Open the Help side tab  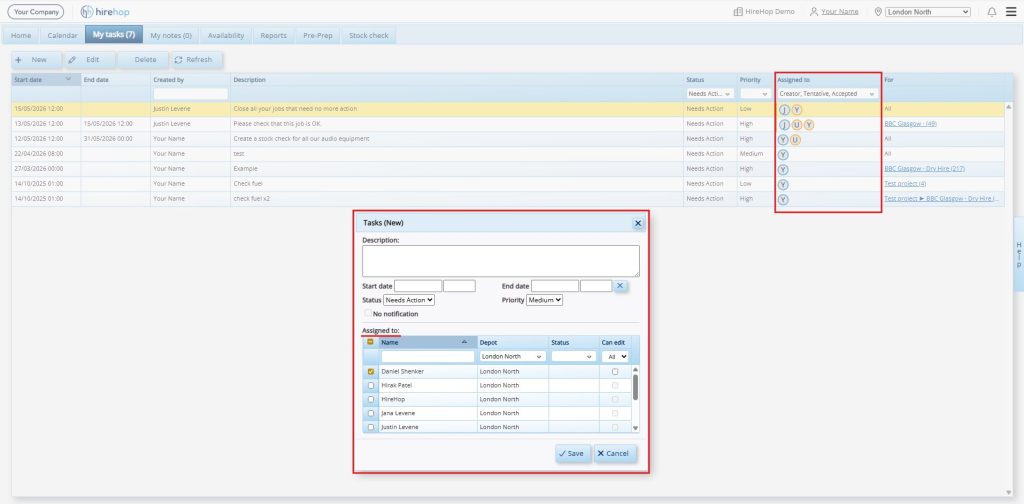[1018, 255]
